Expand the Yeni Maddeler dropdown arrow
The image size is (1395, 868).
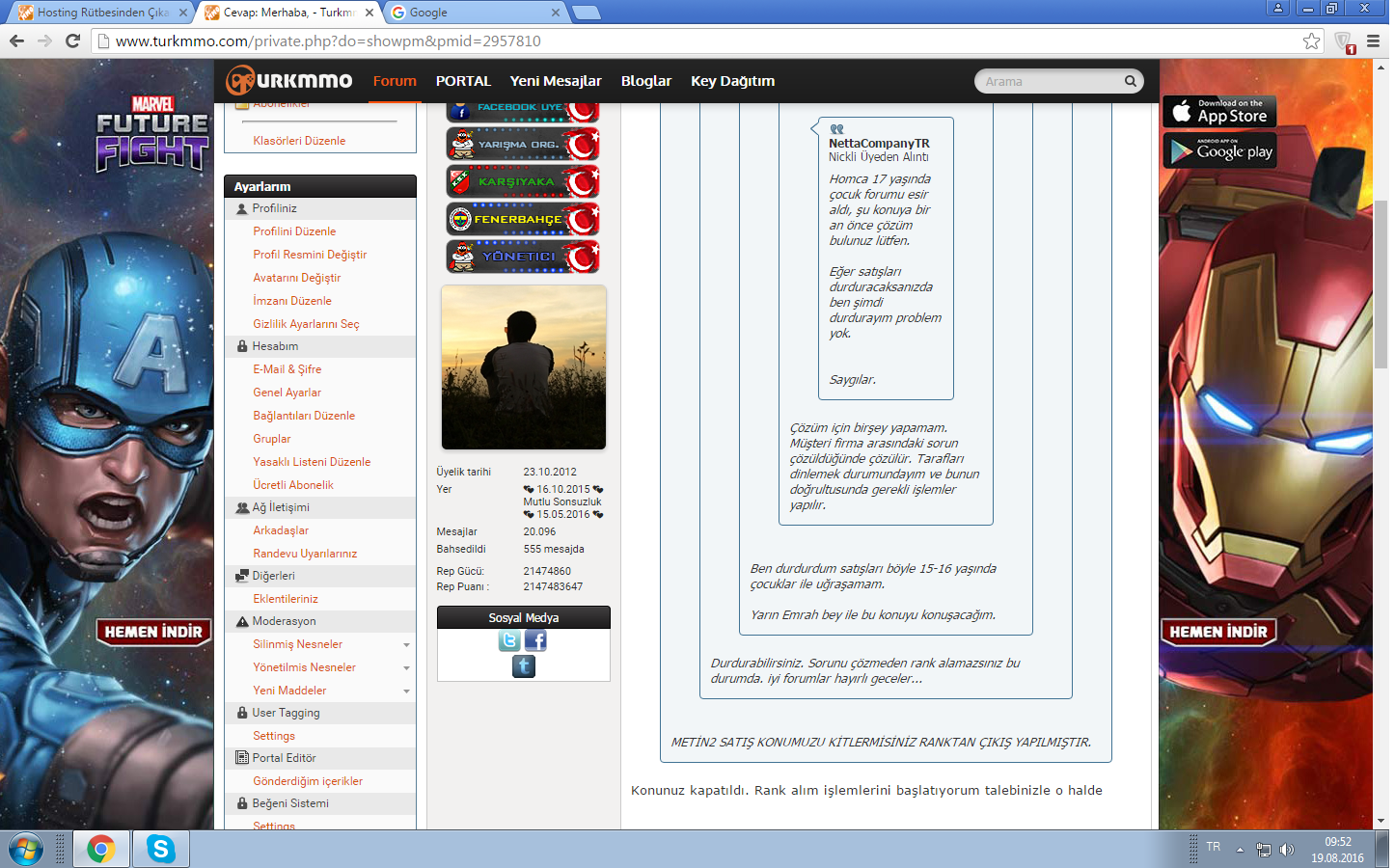pyautogui.click(x=406, y=692)
